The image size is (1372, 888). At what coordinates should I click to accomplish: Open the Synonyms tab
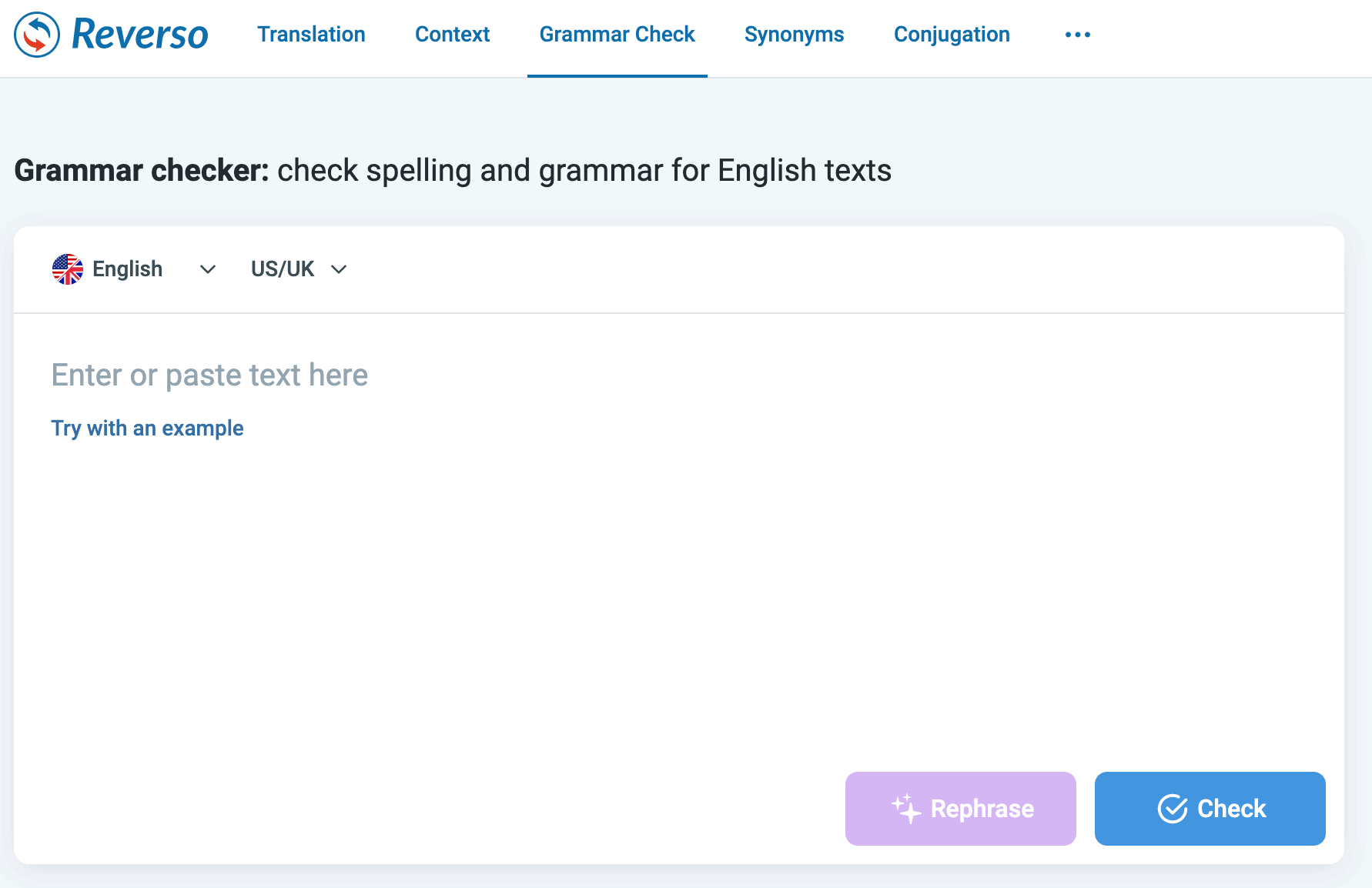(794, 35)
